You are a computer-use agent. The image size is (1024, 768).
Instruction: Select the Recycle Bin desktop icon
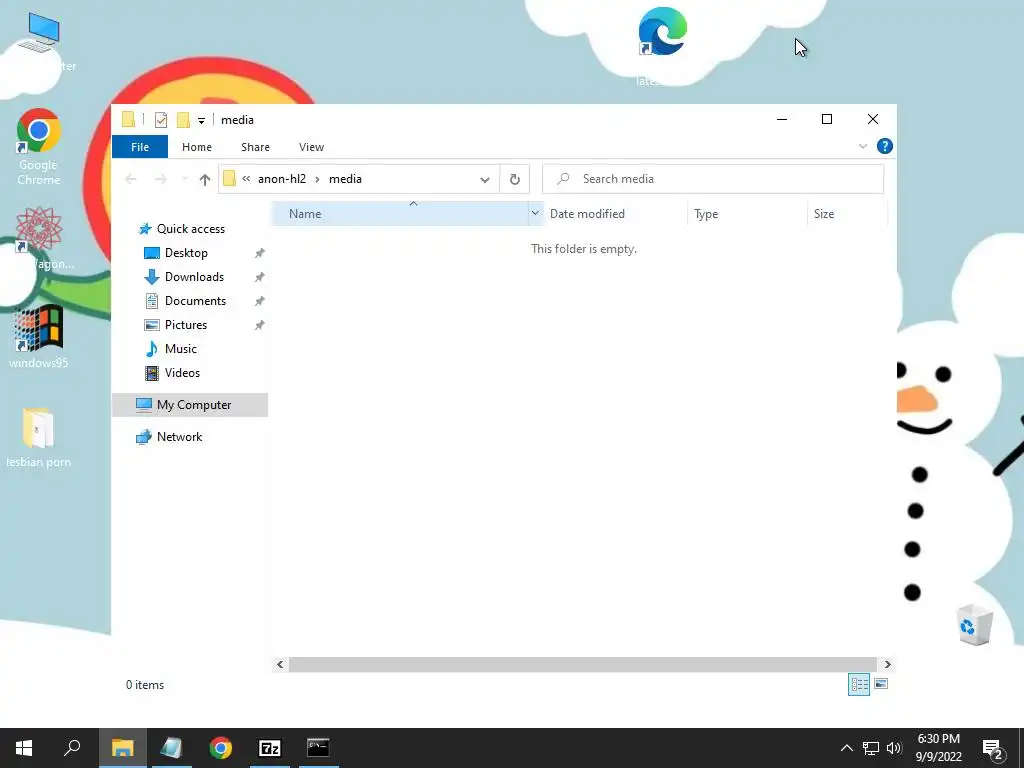click(x=974, y=625)
